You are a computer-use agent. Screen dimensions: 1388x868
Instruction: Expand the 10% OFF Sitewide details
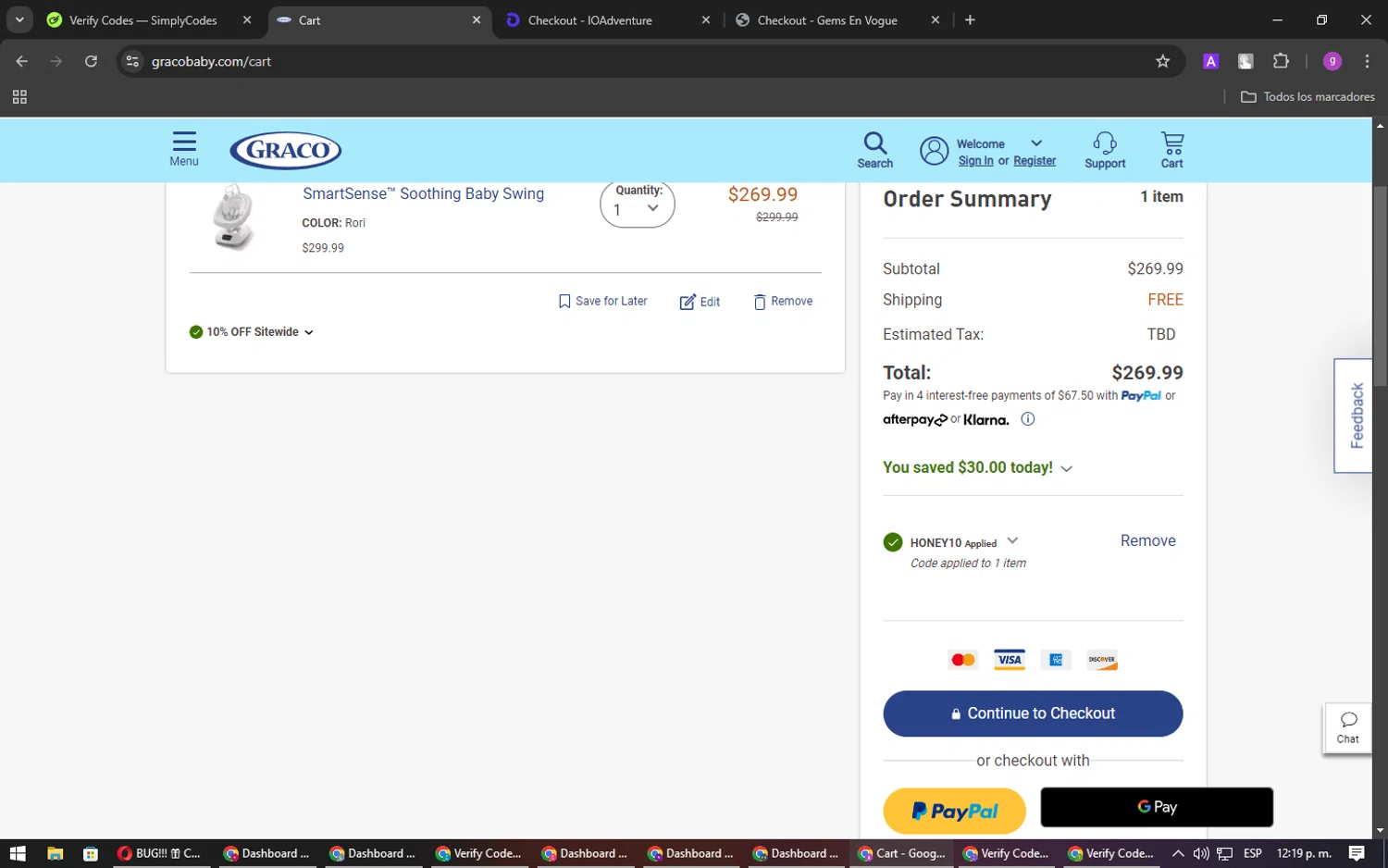point(252,332)
